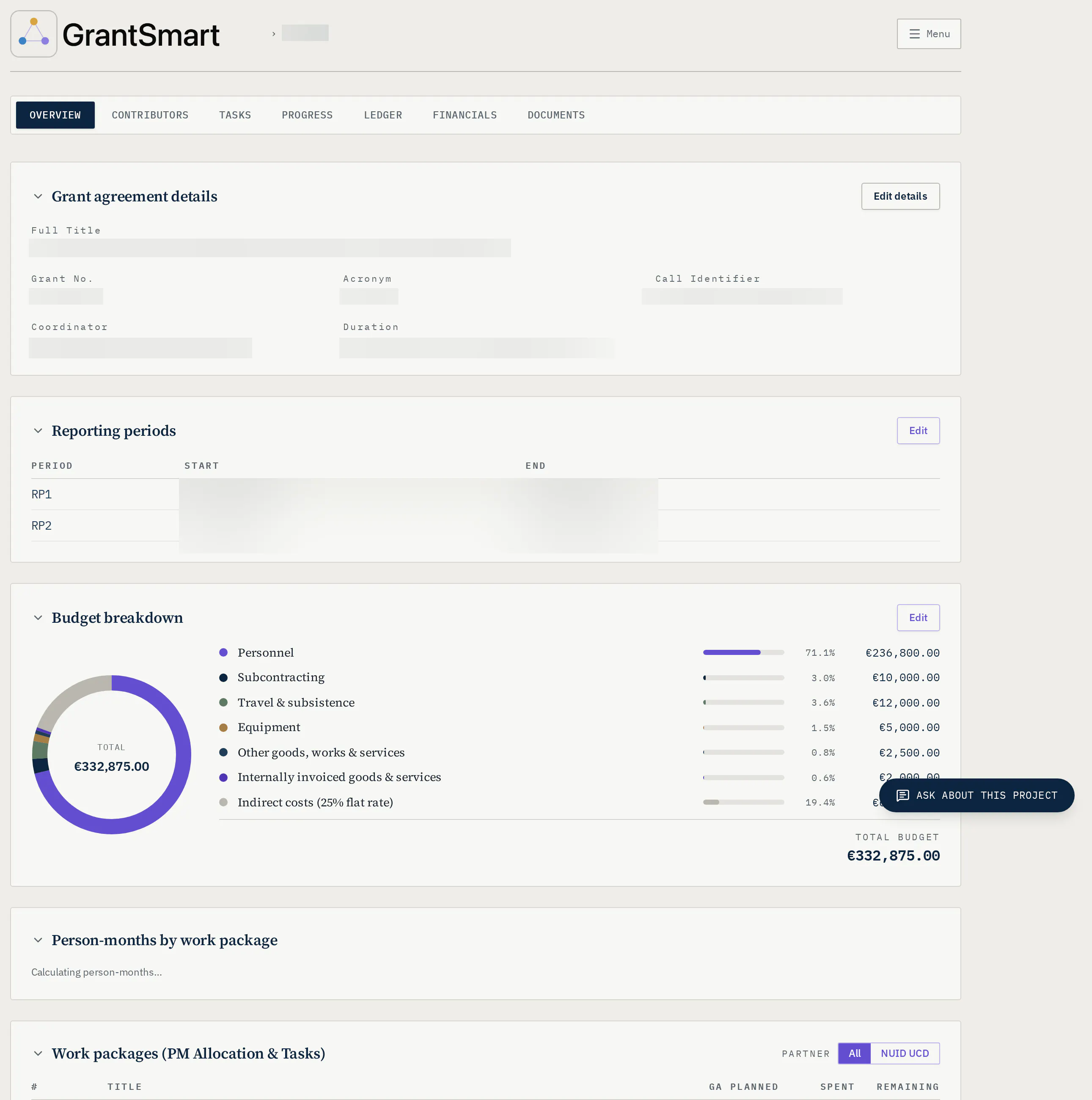Click the Personnel percentage progress bar
The width and height of the screenshot is (1092, 1100).
pyautogui.click(x=743, y=653)
